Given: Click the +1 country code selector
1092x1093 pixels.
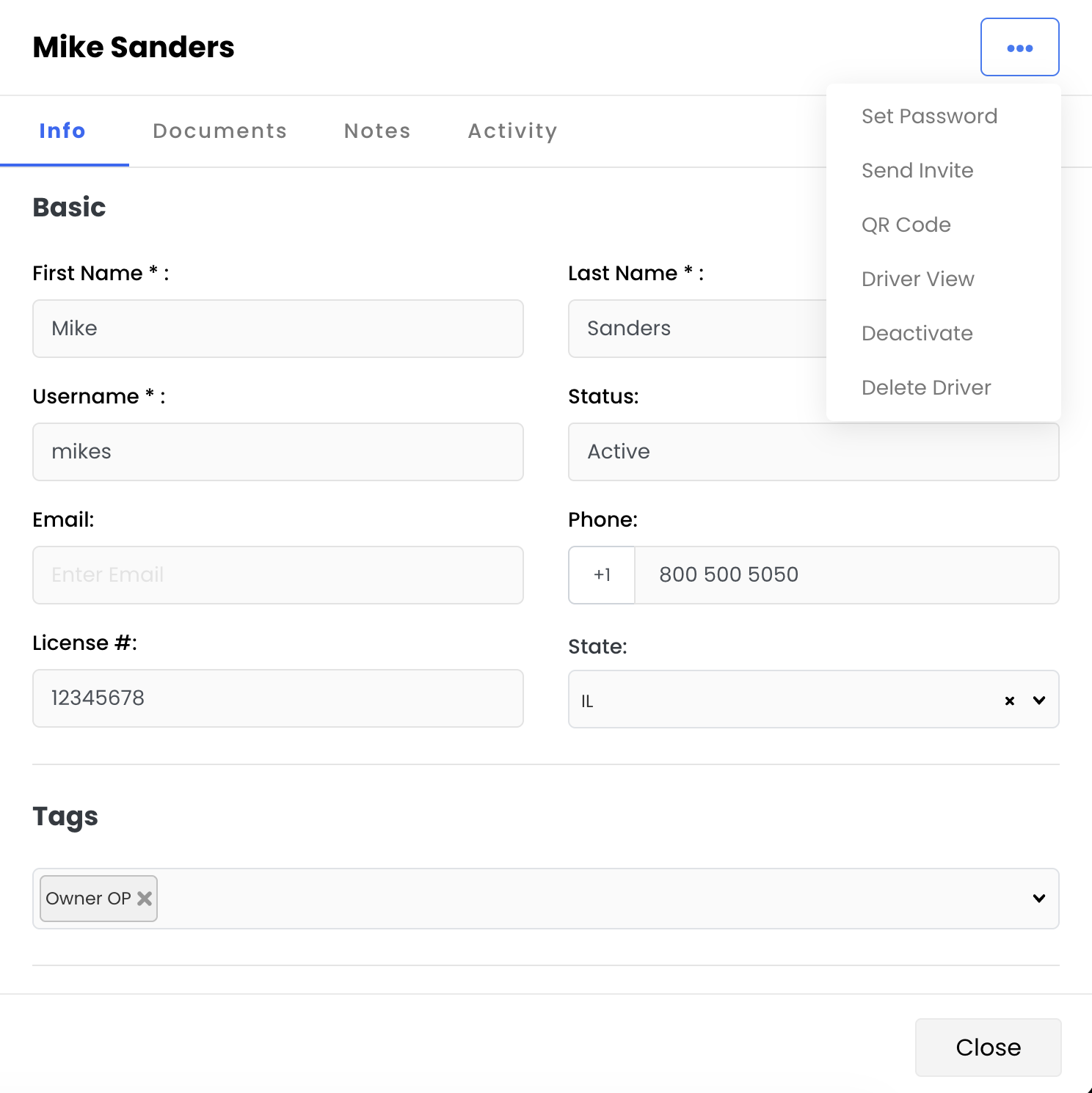Looking at the screenshot, I should pyautogui.click(x=602, y=575).
